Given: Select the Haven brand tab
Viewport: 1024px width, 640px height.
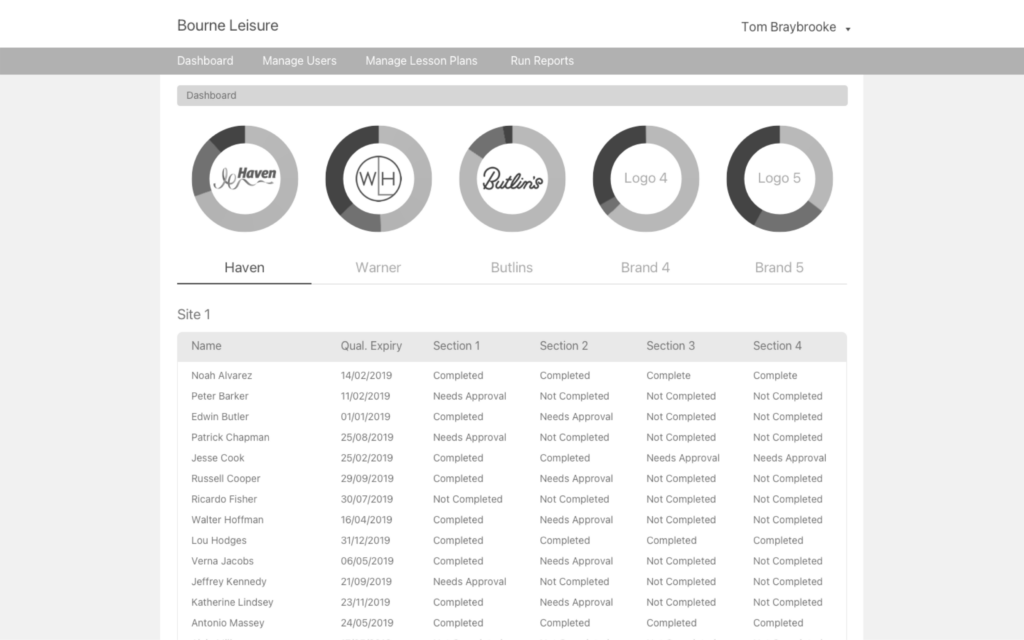Looking at the screenshot, I should click(x=244, y=268).
